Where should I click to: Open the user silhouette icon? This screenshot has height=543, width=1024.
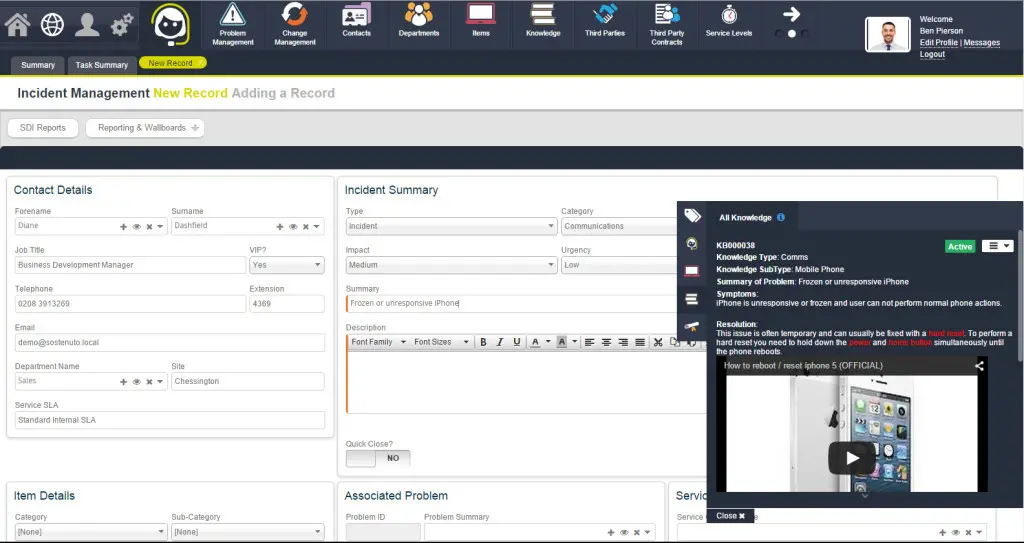(x=87, y=25)
